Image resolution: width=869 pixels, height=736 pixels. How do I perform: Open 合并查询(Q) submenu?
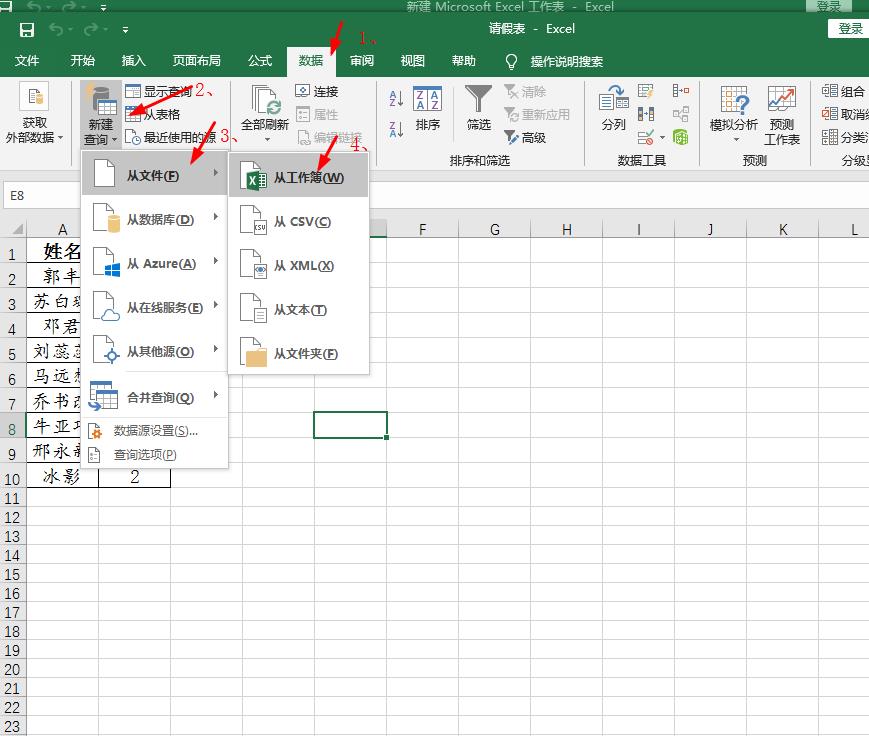click(x=155, y=397)
